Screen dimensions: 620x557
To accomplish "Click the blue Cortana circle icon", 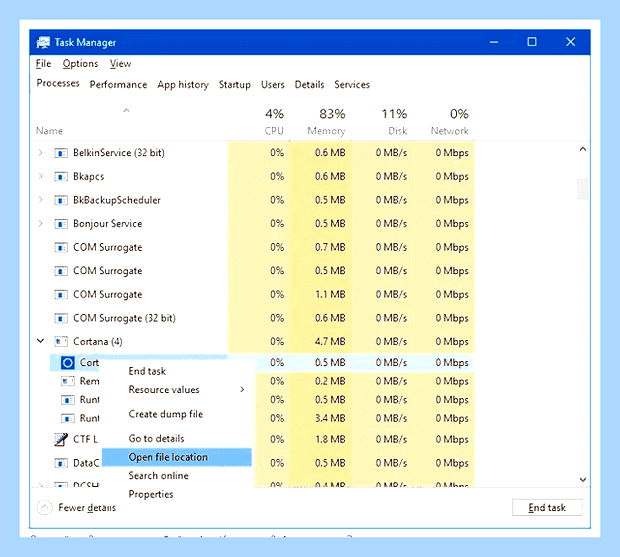I will pos(68,363).
